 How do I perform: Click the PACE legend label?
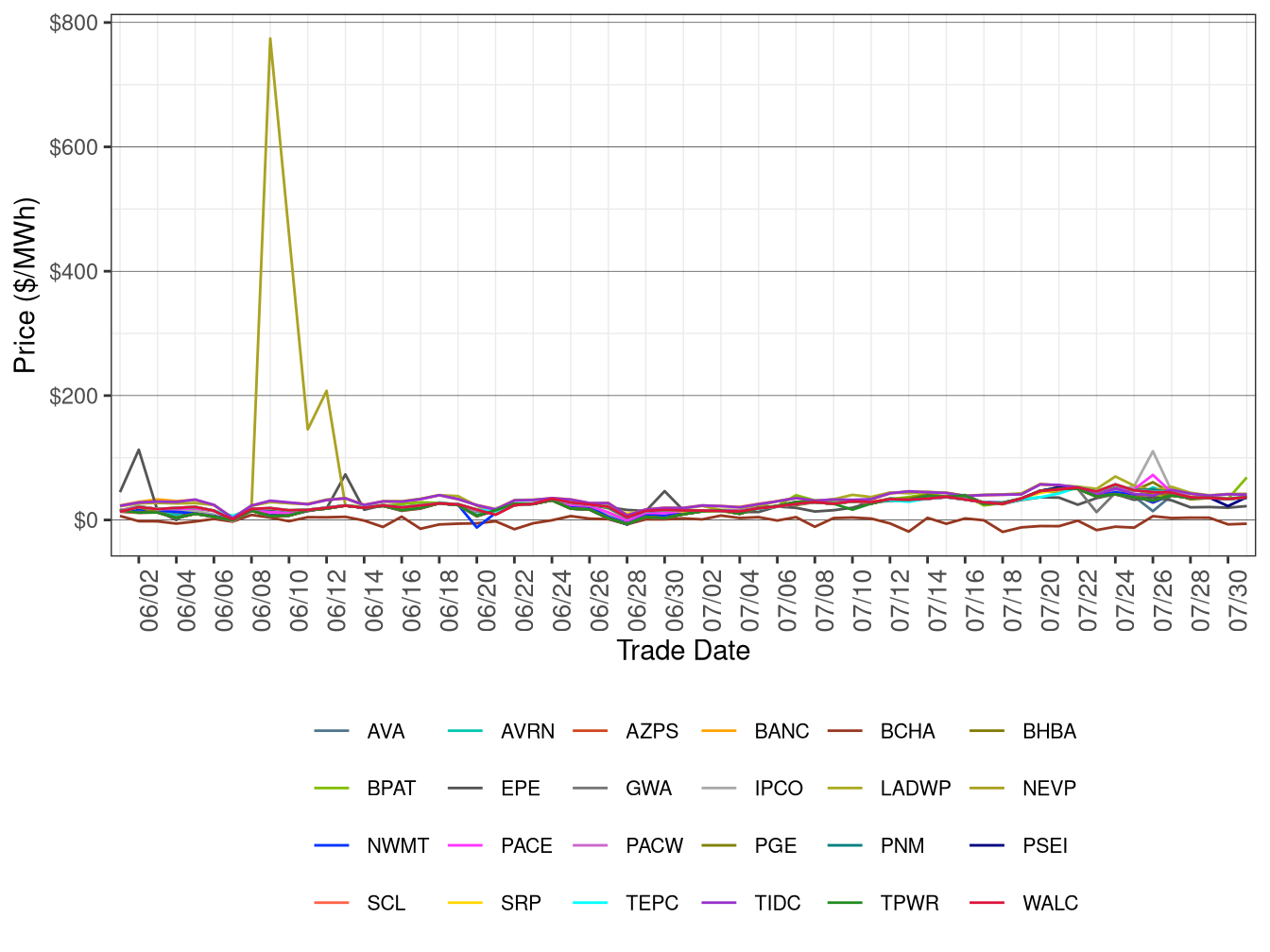(x=526, y=846)
